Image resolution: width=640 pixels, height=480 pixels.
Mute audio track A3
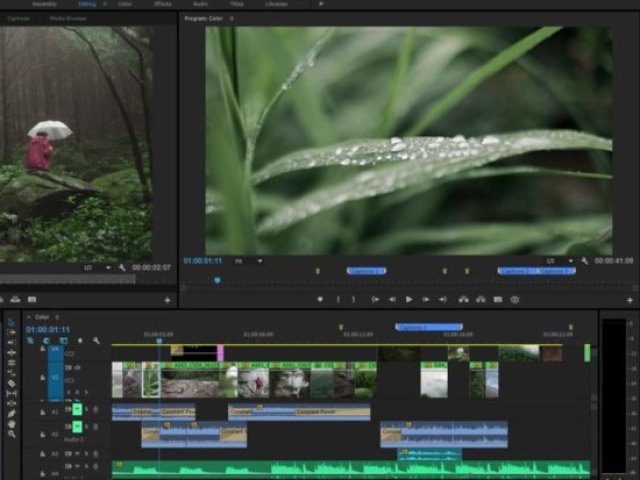77,453
